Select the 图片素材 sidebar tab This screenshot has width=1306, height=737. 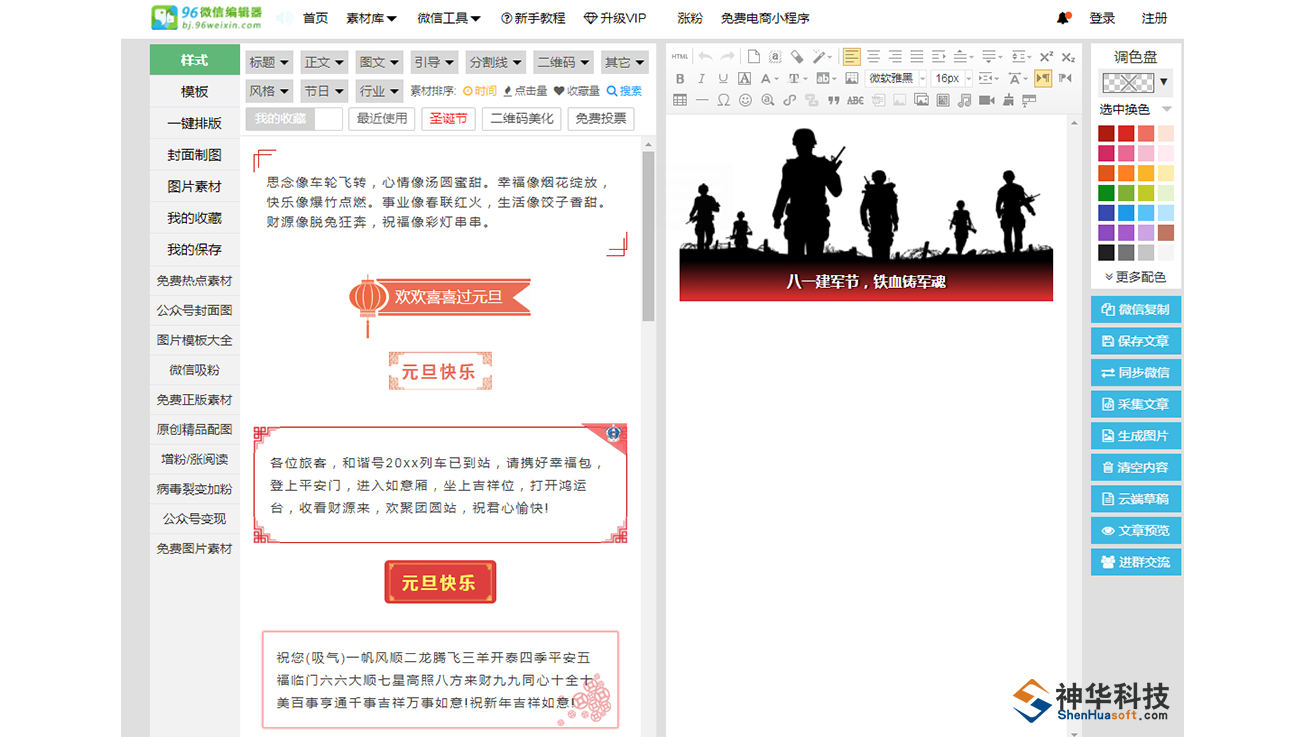[195, 187]
